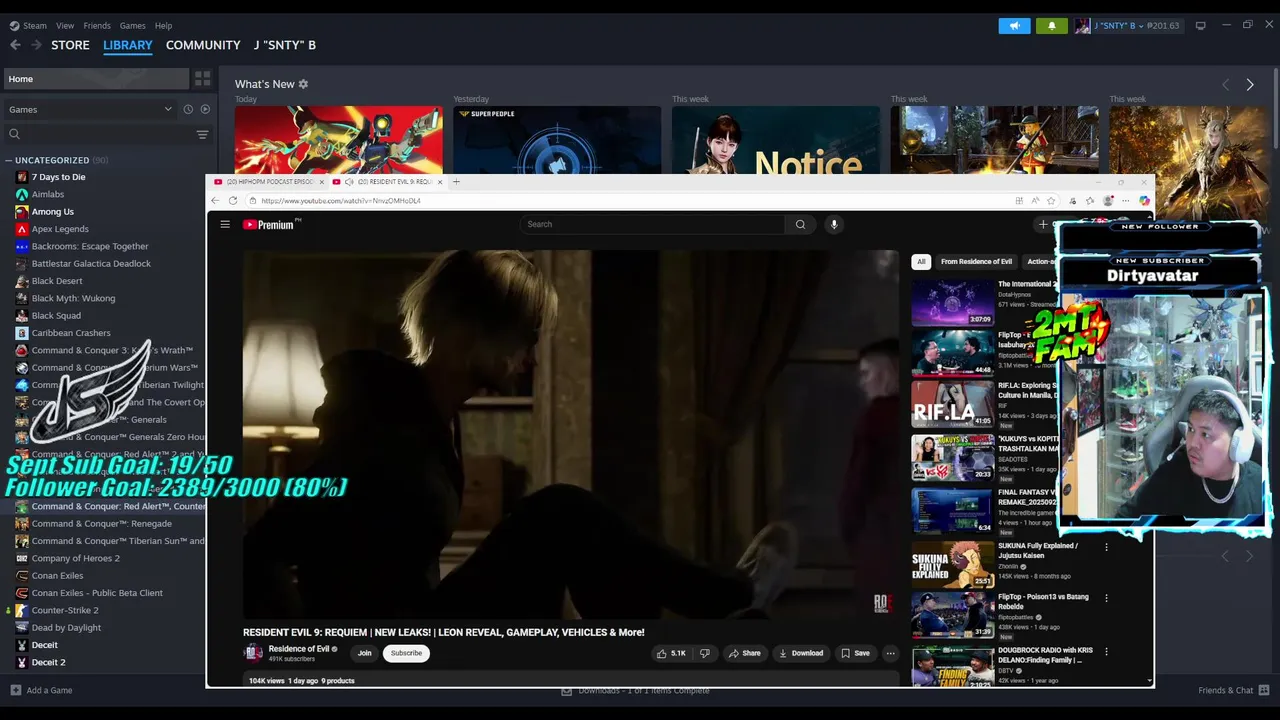Open the green notifications bell
The image size is (1280, 720).
click(x=1051, y=26)
